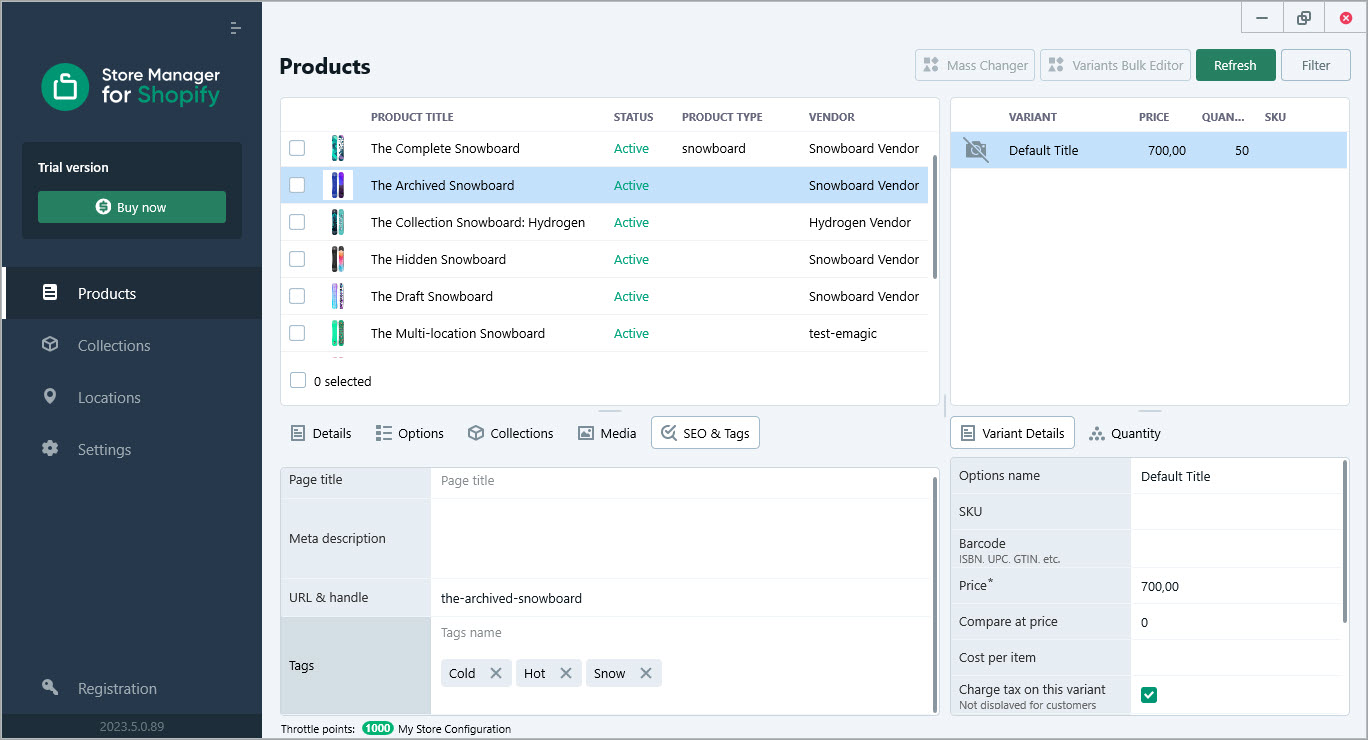Click the thumbnail of The Complete Snowboard

(x=338, y=148)
